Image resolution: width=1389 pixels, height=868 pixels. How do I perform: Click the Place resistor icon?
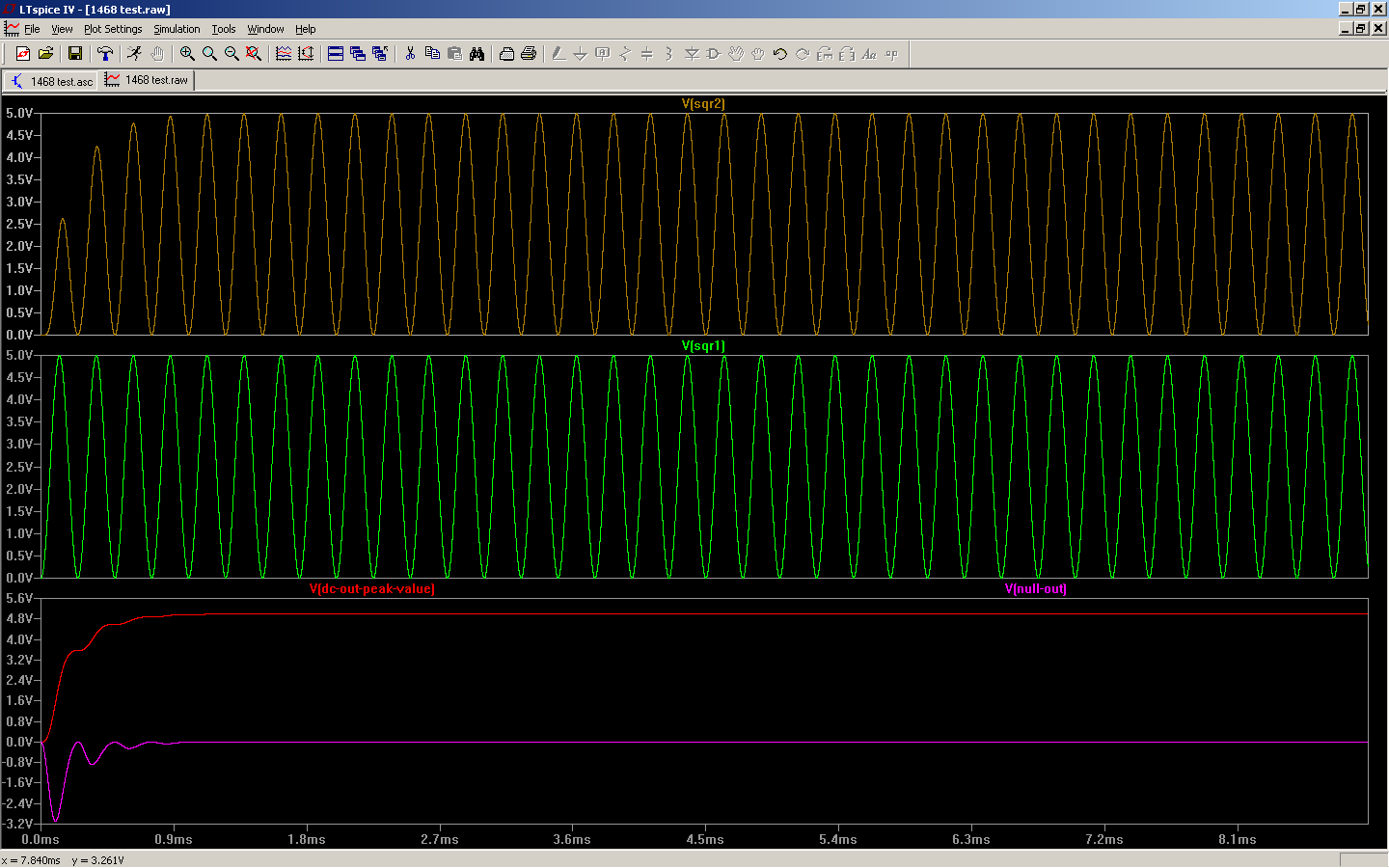click(625, 54)
